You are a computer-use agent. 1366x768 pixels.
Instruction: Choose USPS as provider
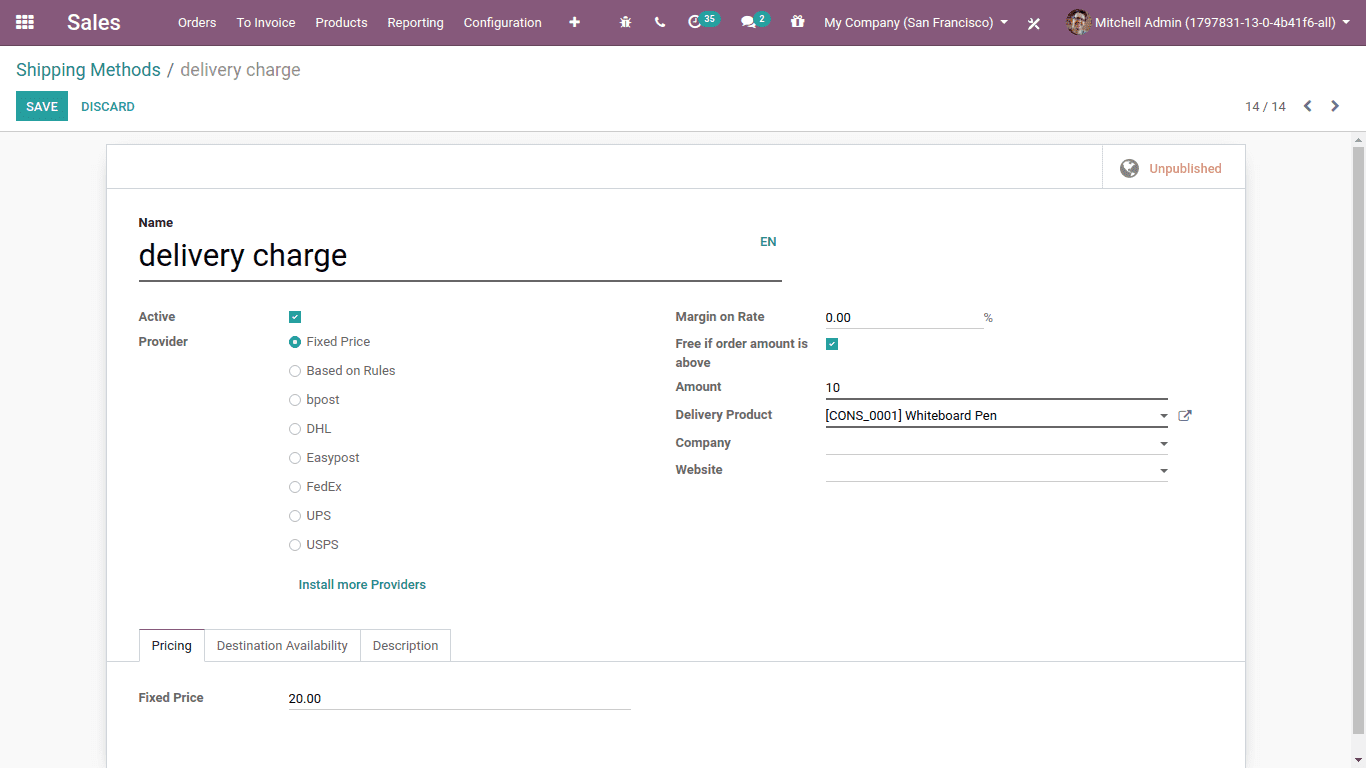[295, 545]
